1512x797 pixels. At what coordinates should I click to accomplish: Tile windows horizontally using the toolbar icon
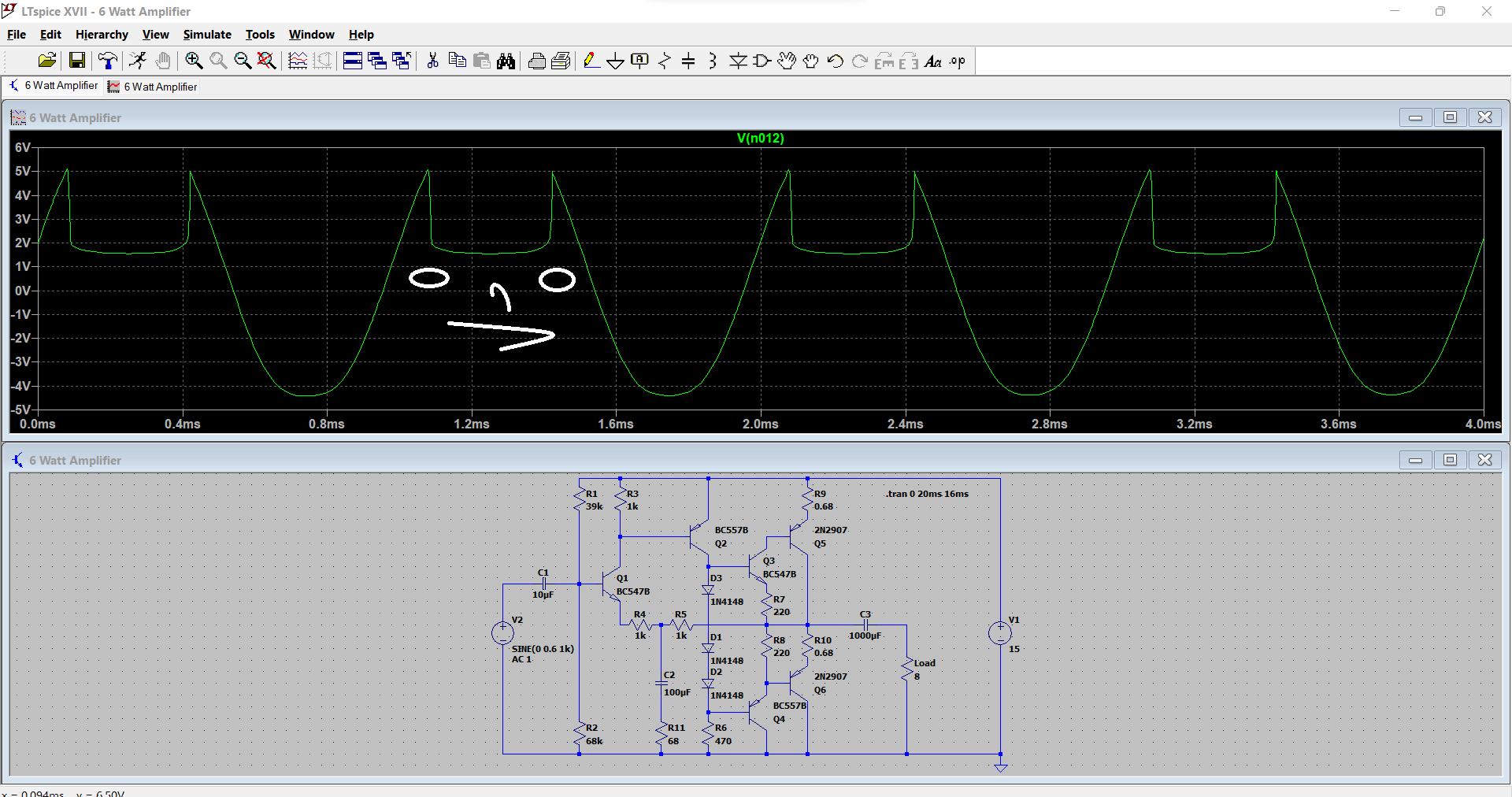click(x=353, y=61)
